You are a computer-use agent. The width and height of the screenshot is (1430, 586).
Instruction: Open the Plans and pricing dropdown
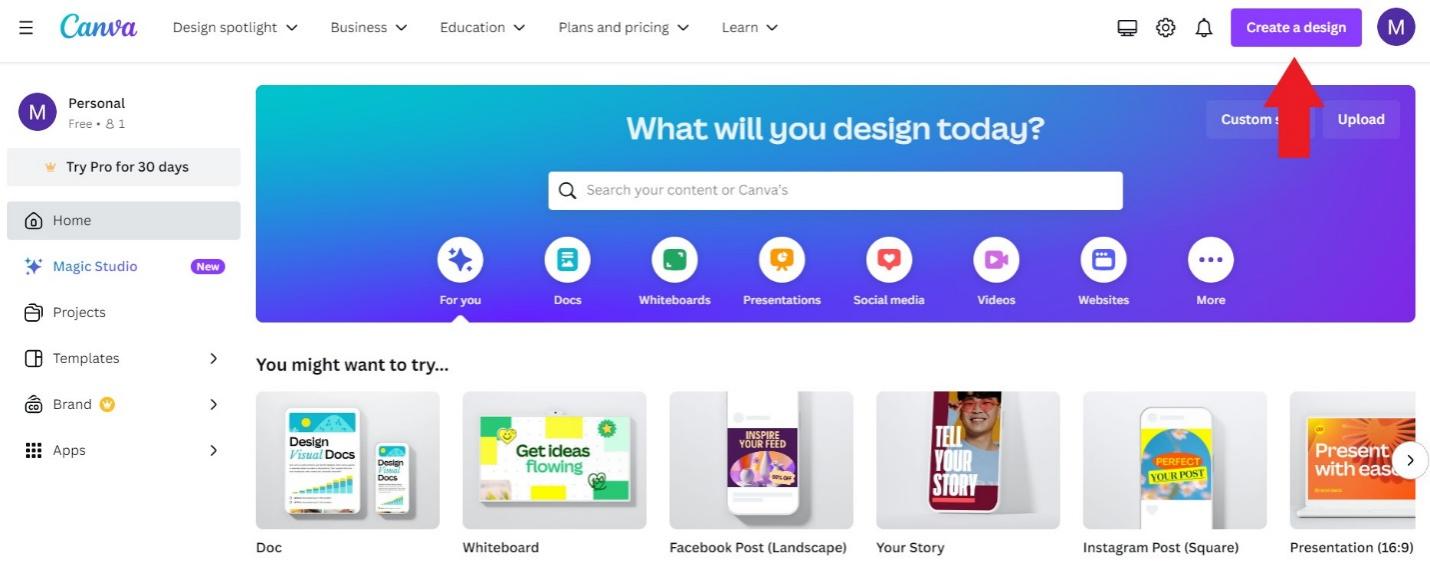(624, 28)
